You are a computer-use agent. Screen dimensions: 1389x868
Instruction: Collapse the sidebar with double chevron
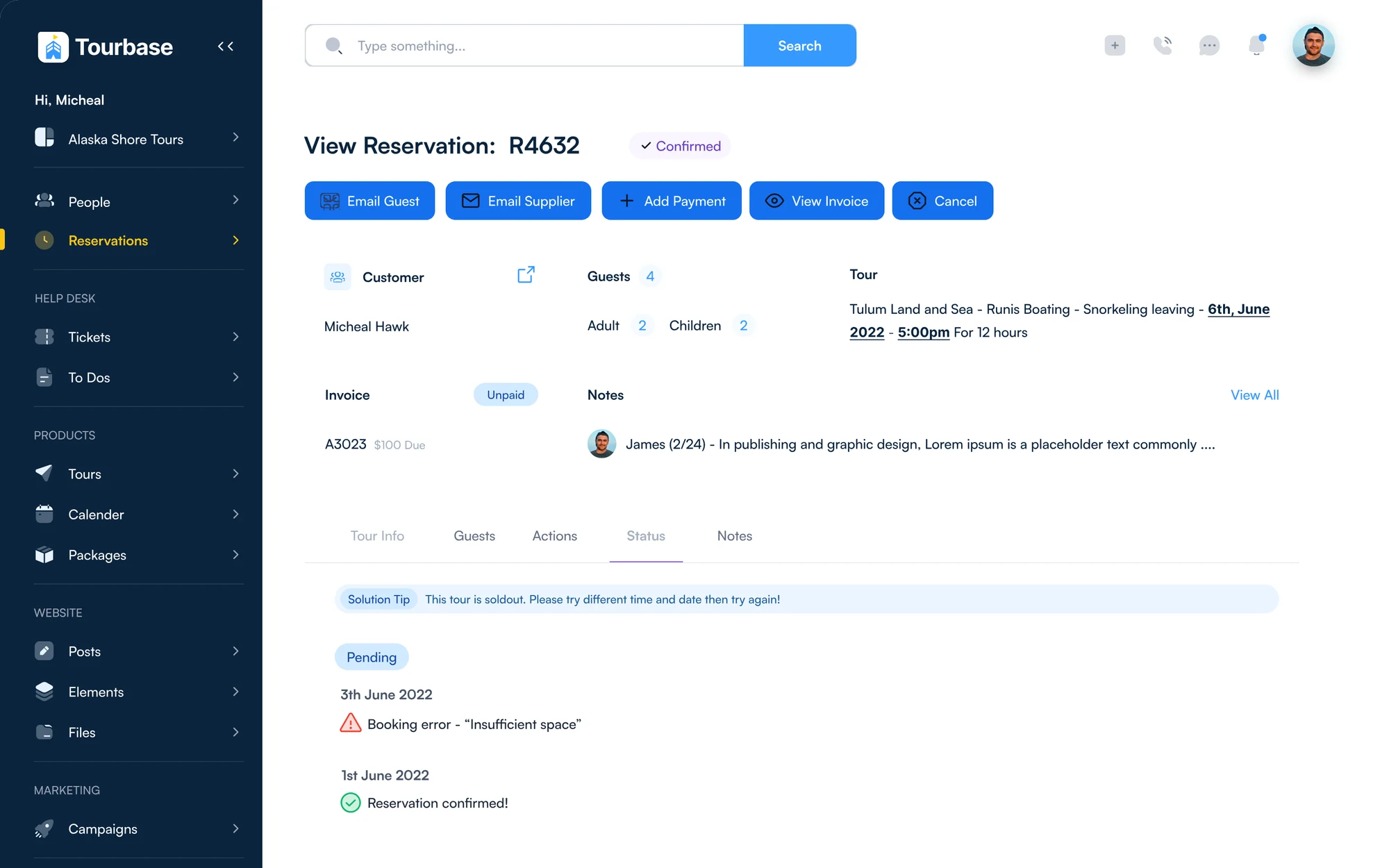[x=225, y=47]
